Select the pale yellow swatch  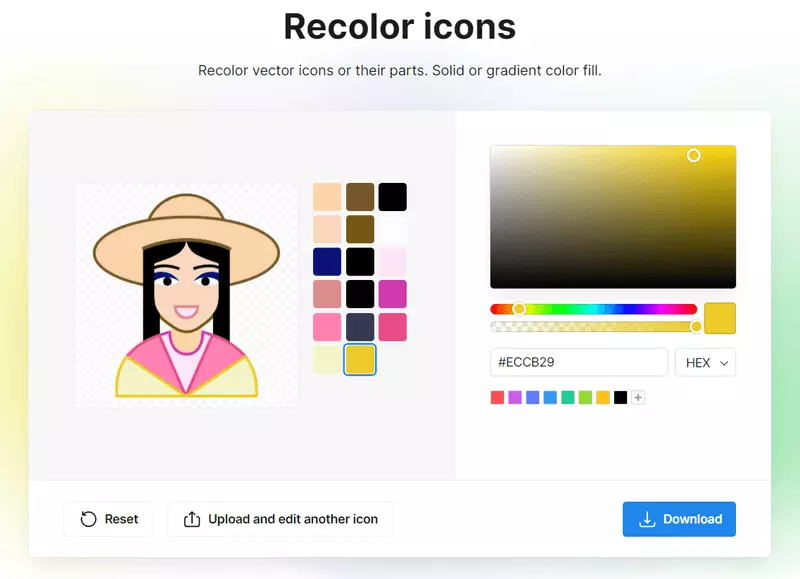coord(327,360)
